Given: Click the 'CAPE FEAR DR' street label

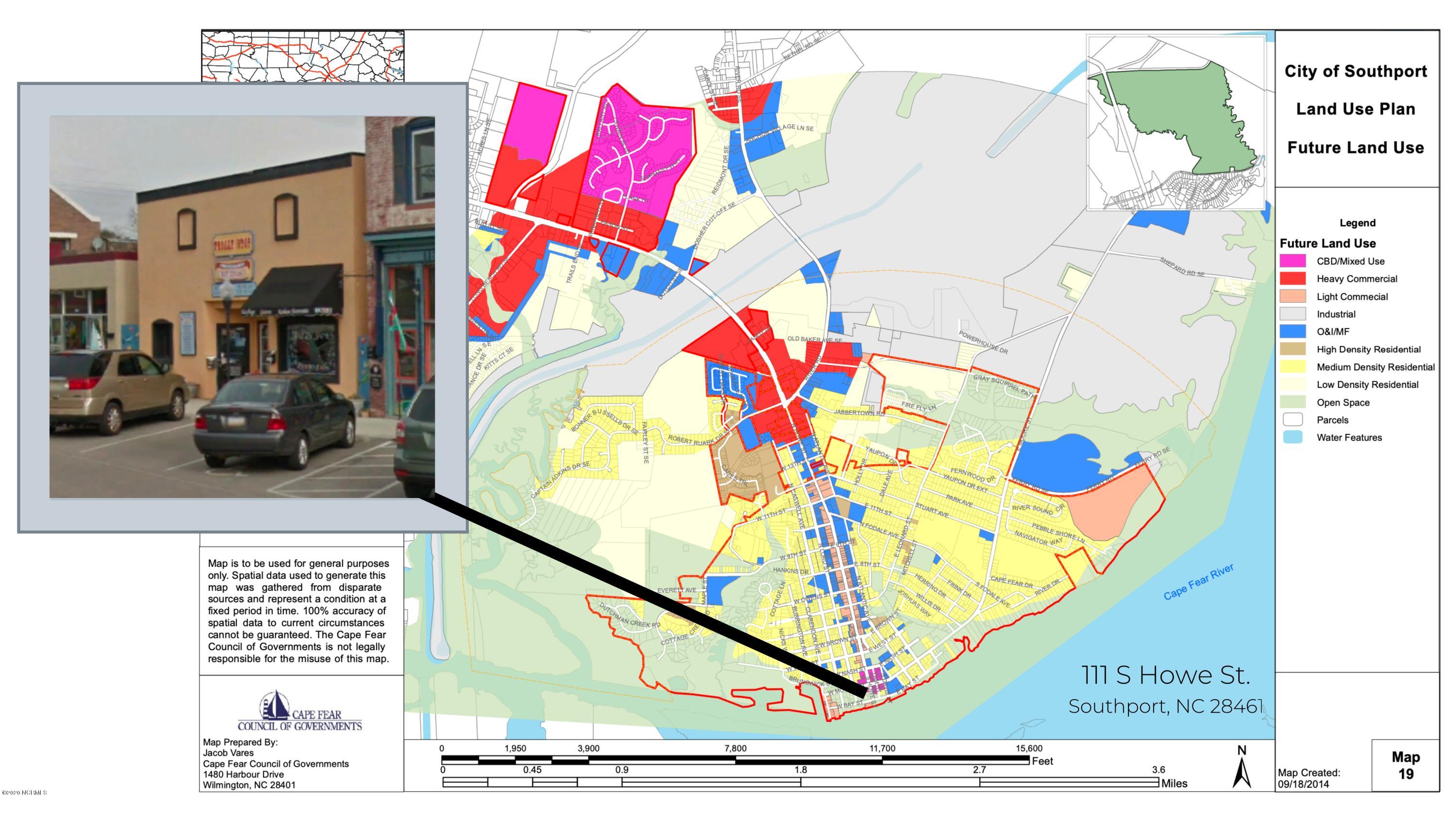Looking at the screenshot, I should click(1011, 582).
